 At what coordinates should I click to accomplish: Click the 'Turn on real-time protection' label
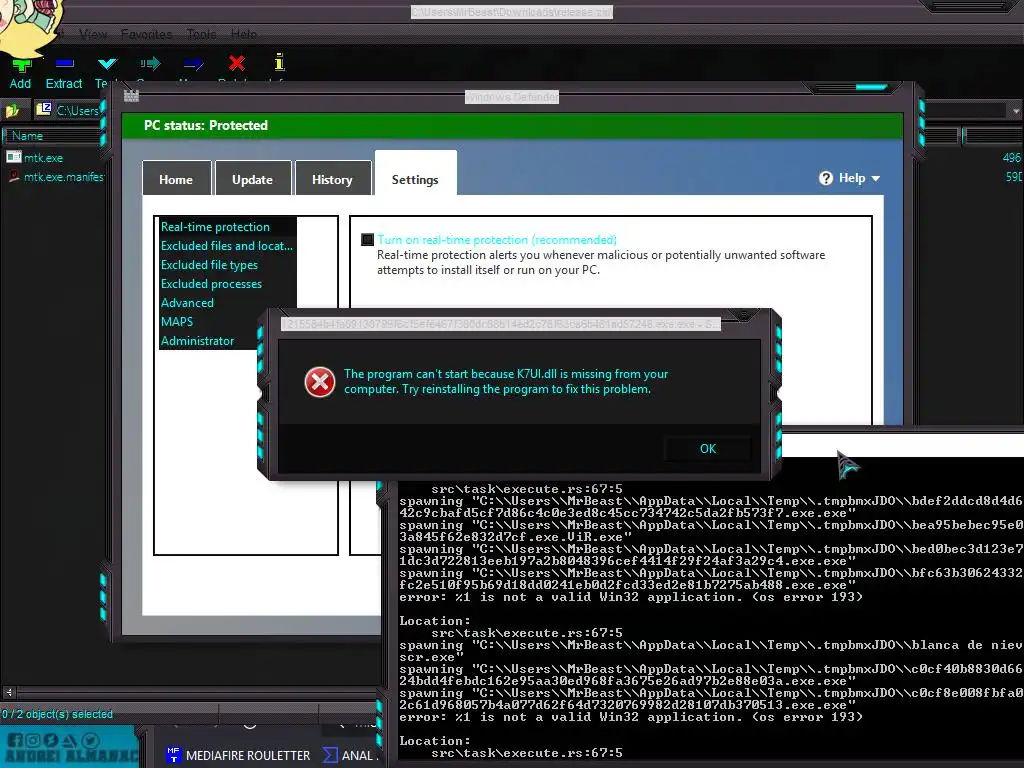(x=497, y=240)
